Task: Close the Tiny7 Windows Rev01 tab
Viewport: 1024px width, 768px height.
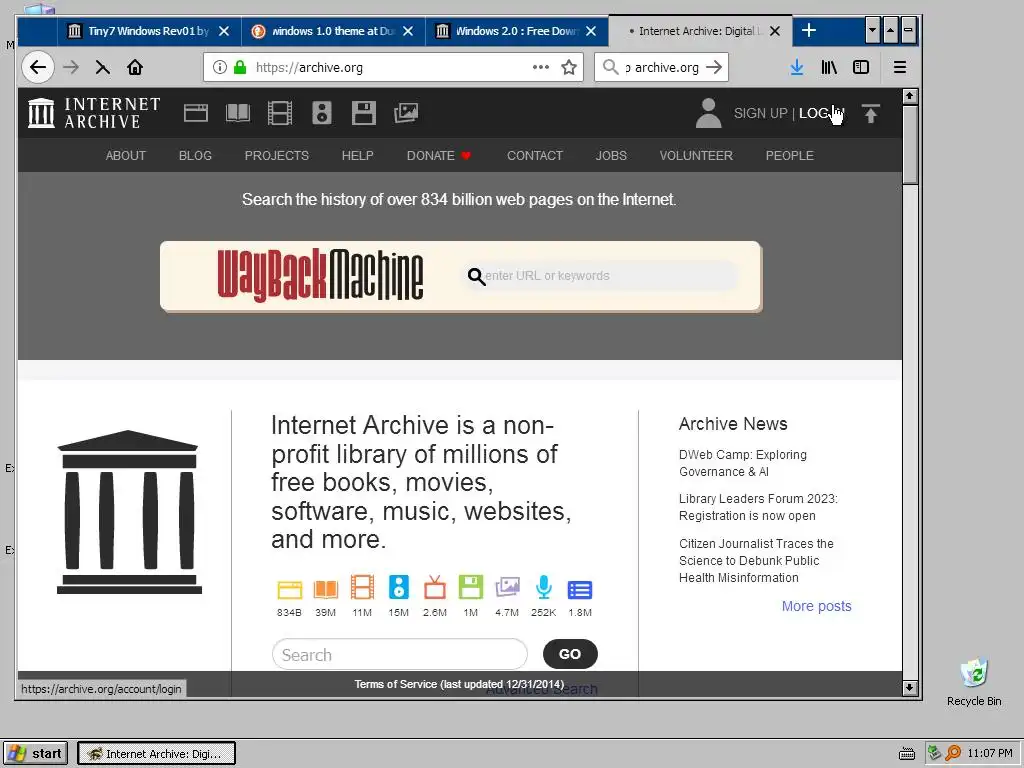Action: [x=224, y=31]
